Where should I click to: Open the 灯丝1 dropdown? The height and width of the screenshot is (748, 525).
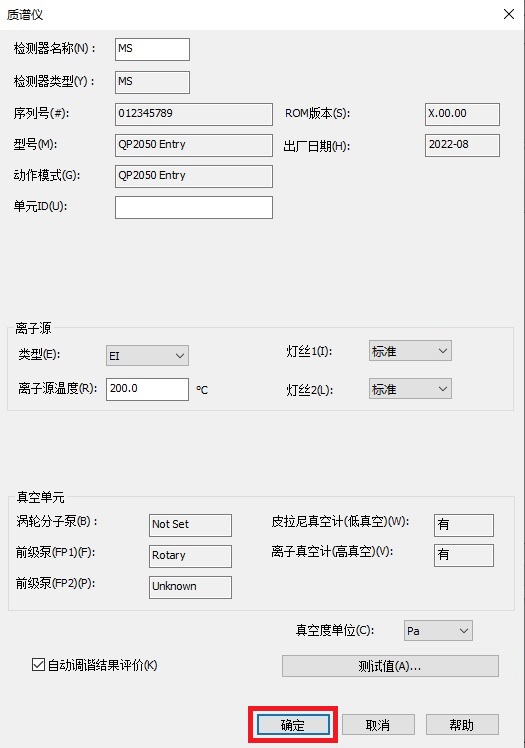click(410, 351)
